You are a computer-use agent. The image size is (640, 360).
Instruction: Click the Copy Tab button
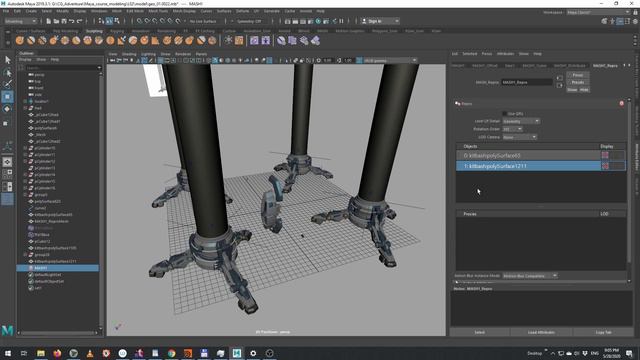coord(604,332)
